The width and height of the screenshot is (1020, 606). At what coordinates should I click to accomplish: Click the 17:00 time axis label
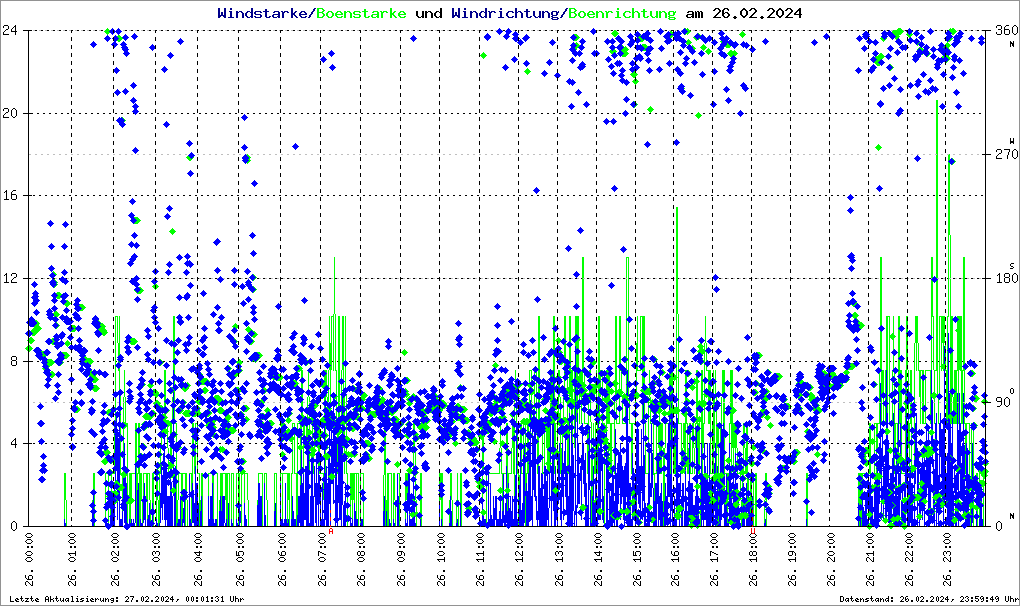click(714, 560)
